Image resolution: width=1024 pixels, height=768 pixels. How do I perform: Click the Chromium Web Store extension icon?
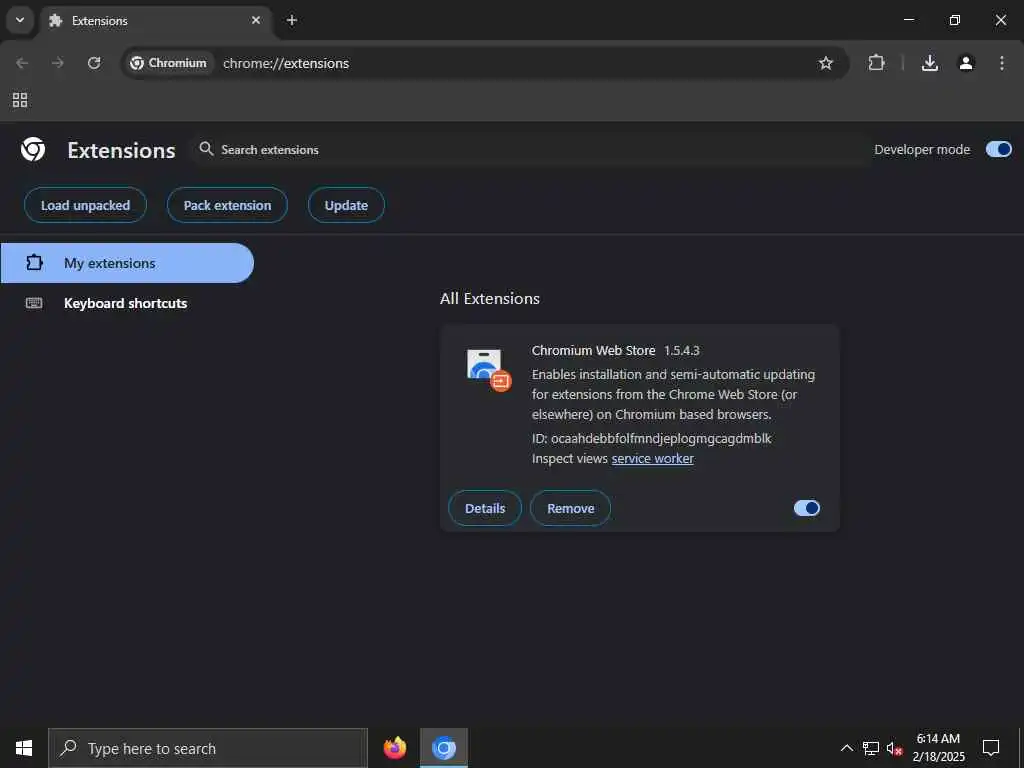488,370
